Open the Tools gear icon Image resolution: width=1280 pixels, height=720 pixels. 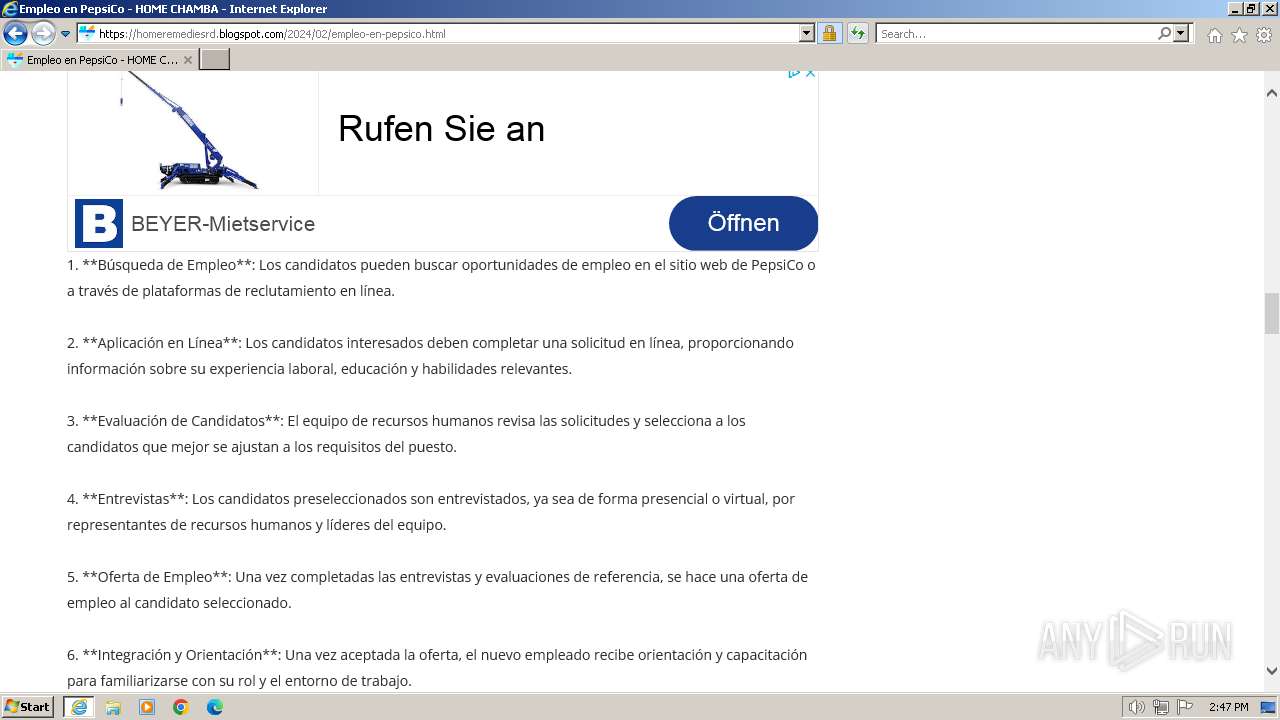tap(1264, 35)
